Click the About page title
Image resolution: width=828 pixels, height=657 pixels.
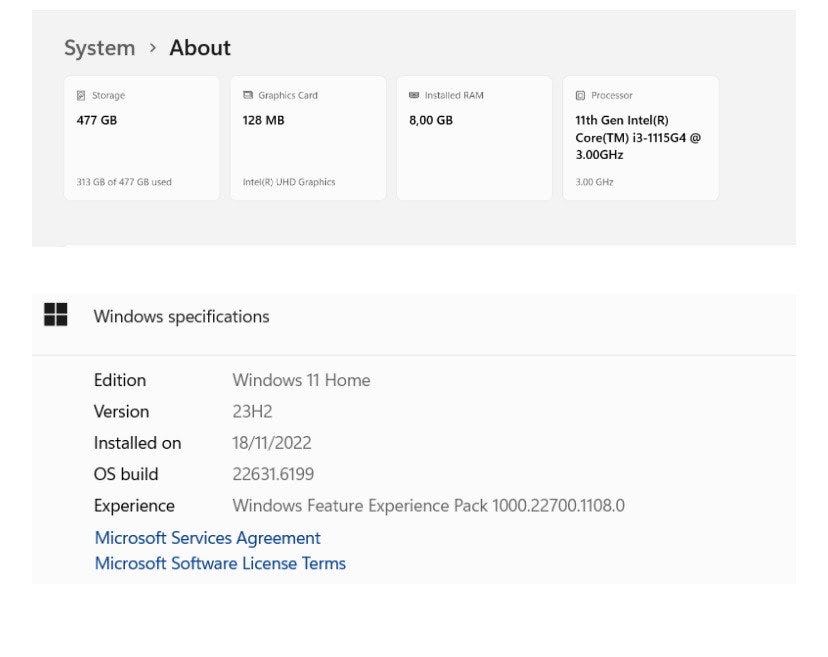pos(200,48)
